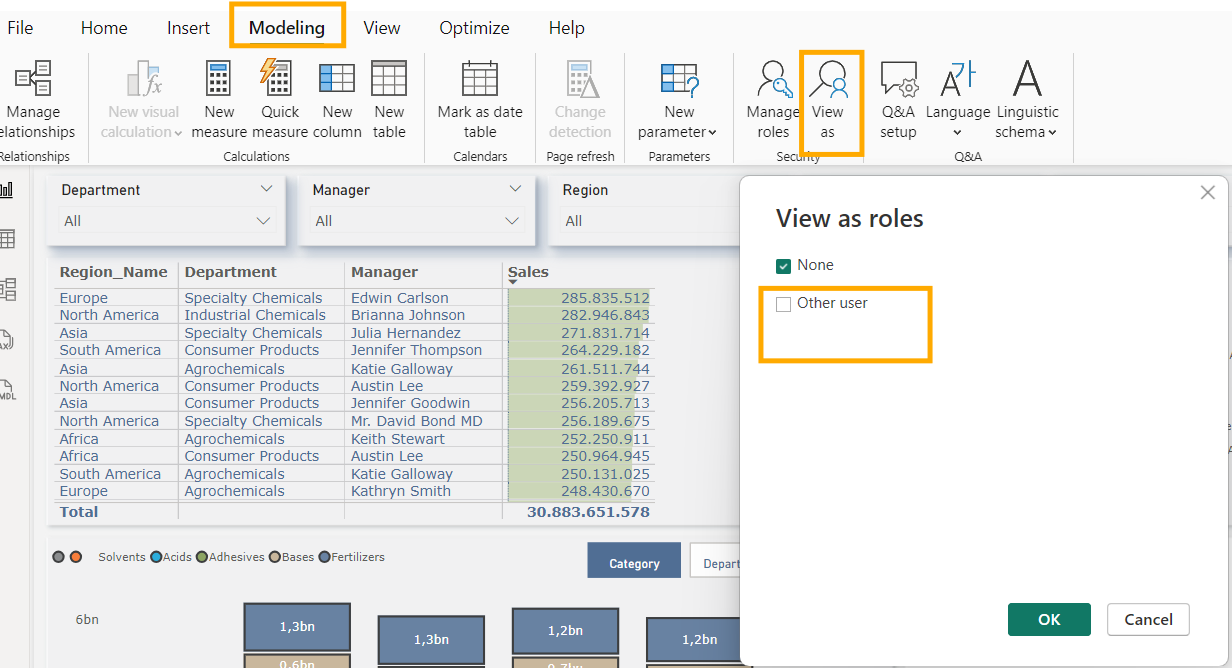Image resolution: width=1232 pixels, height=668 pixels.
Task: Create a New measure
Action: 219,100
